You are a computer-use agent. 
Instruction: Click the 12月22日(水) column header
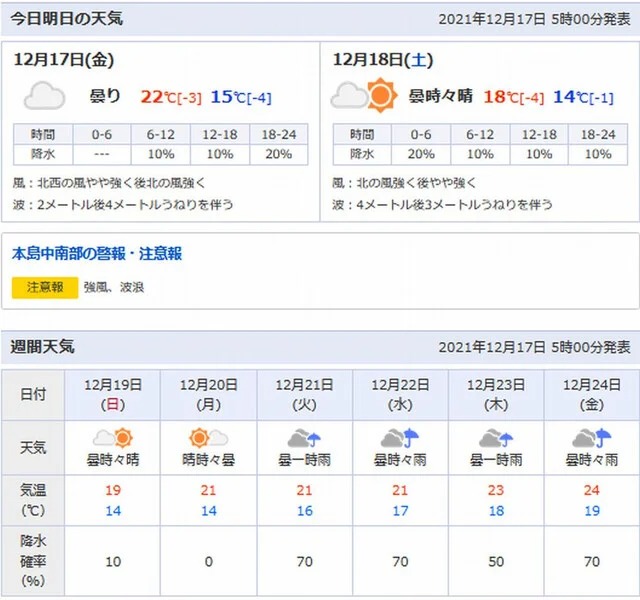point(400,395)
